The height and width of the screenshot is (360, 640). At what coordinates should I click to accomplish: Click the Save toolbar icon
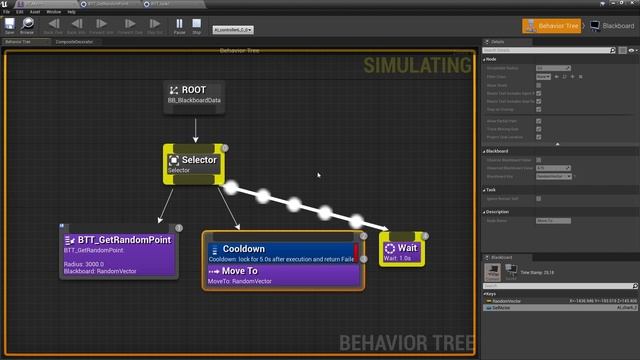coord(9,24)
